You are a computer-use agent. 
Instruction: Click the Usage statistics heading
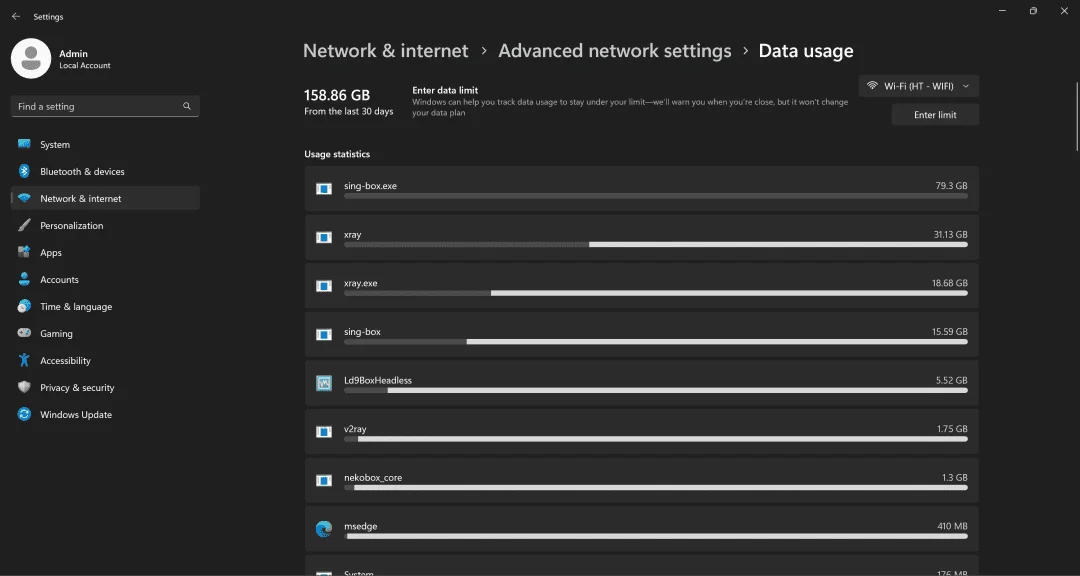(337, 154)
